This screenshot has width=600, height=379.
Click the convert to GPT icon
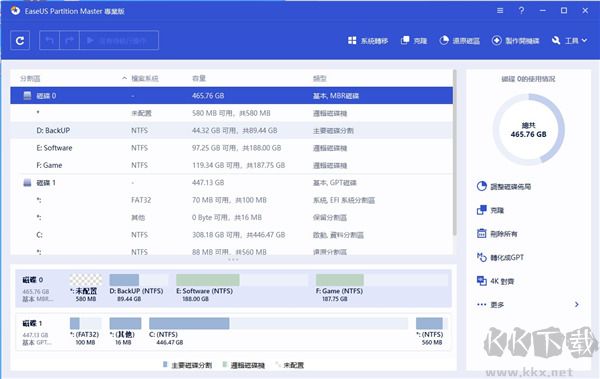coord(481,257)
